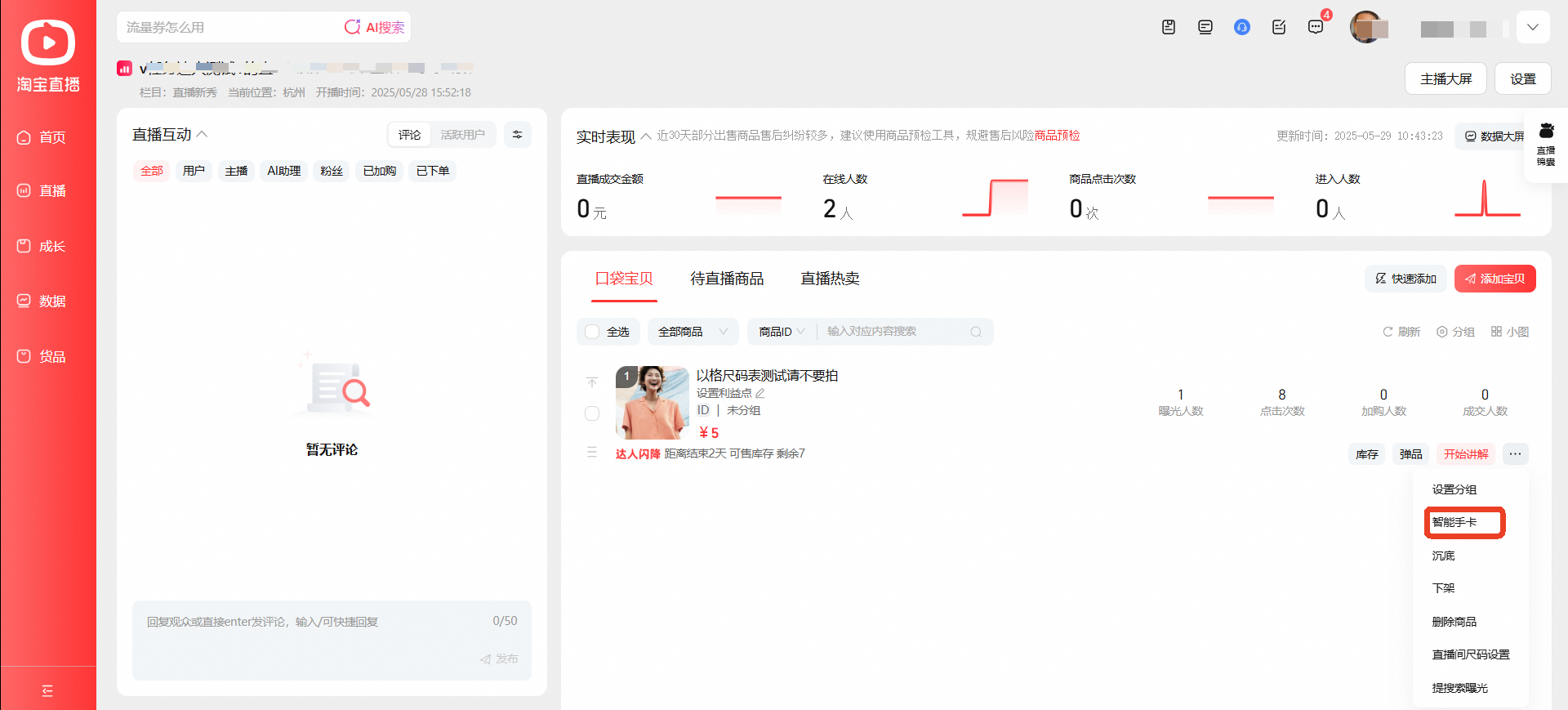Open the 成长 sidebar item

[42, 246]
